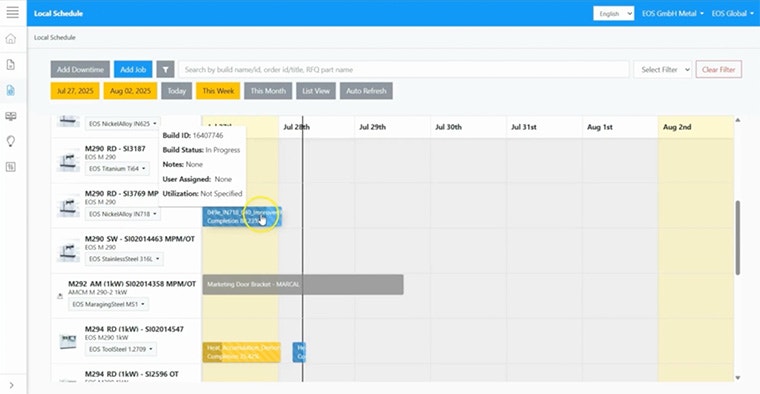
Task: Click the M290 SW - SI02014463 MPM/OT name
Action: tap(140, 239)
